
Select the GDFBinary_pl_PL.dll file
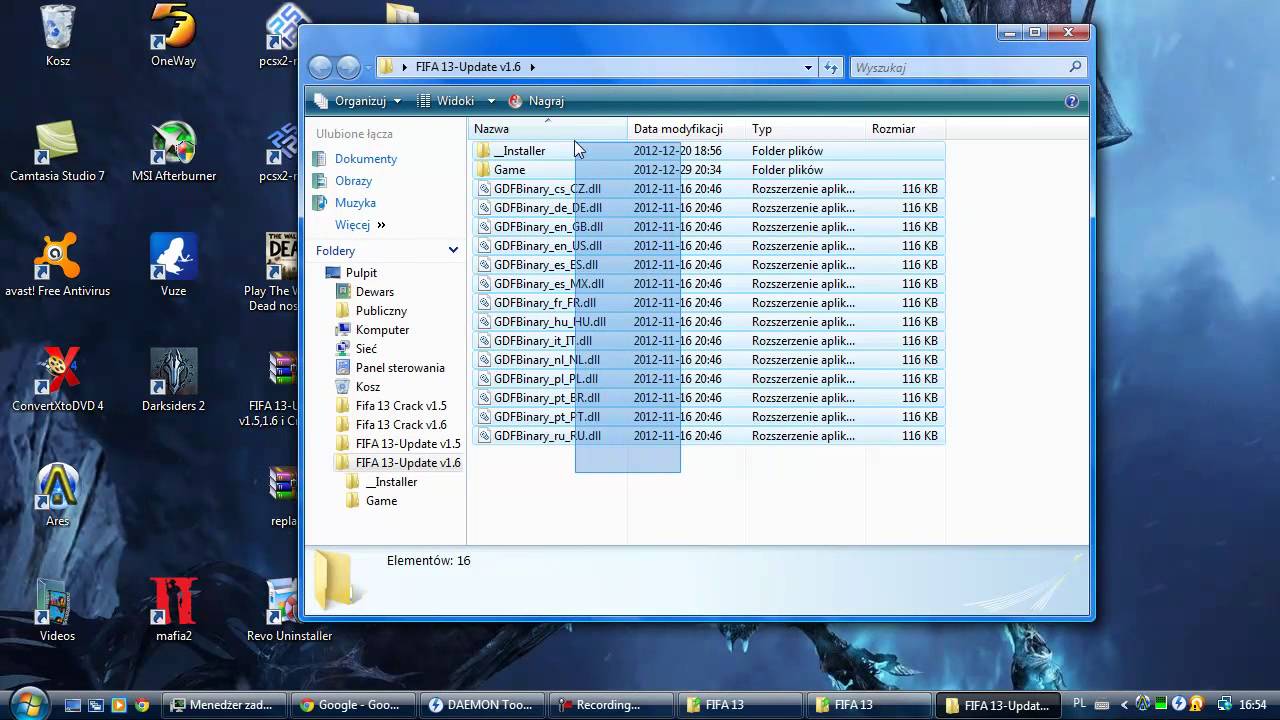545,379
